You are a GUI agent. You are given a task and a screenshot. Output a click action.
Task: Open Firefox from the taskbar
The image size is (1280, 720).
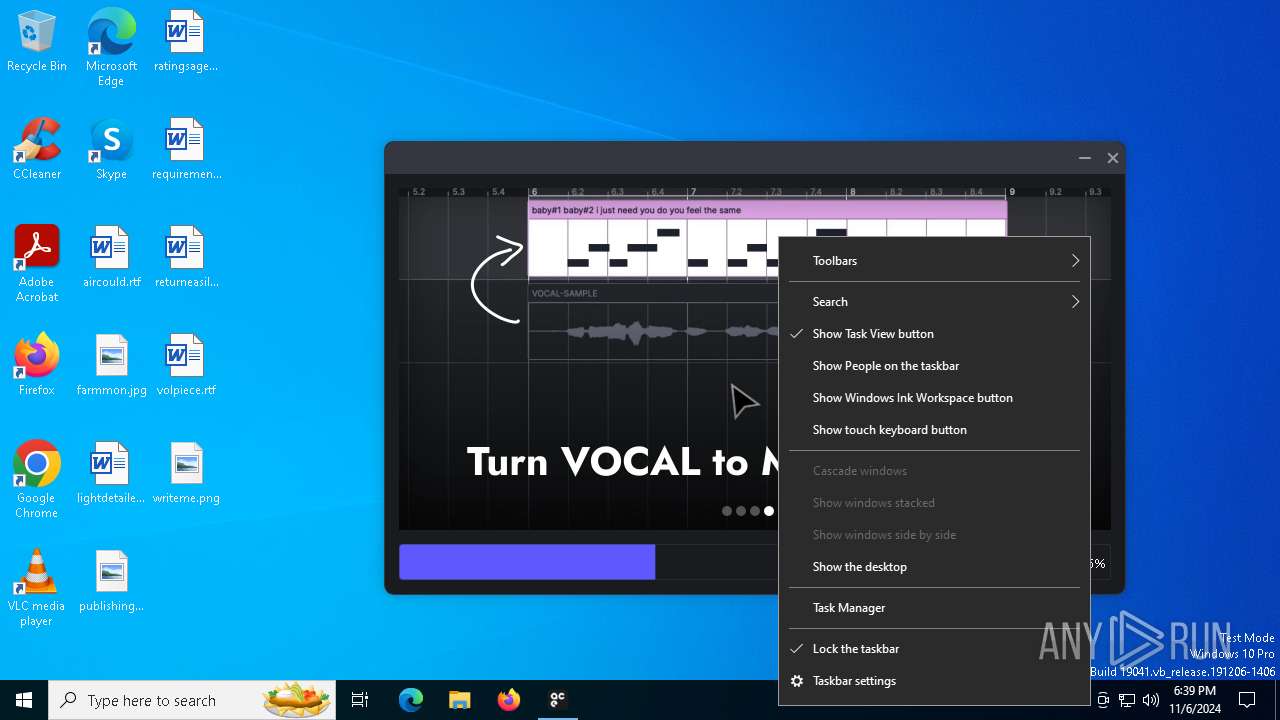pos(508,700)
